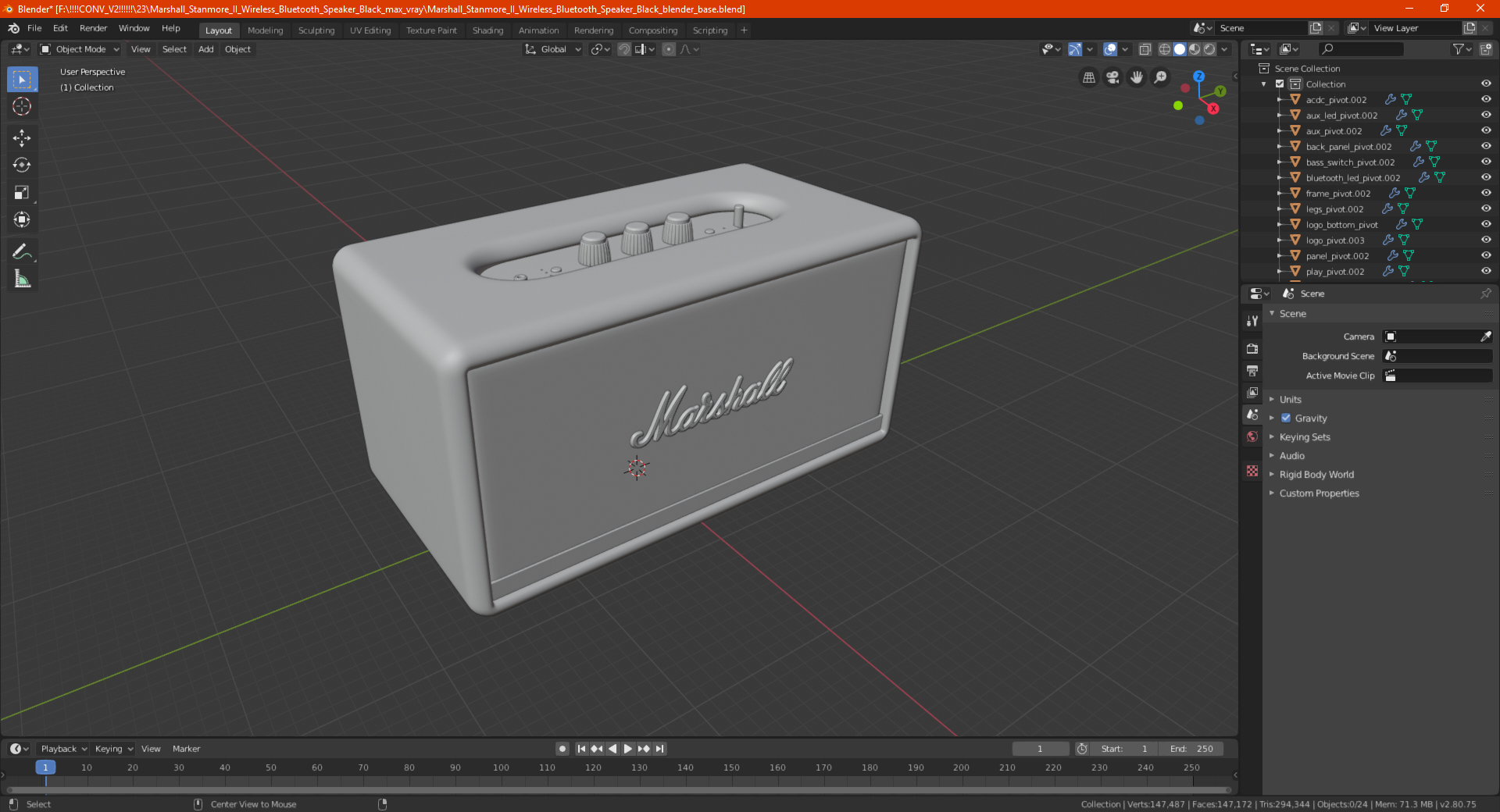This screenshot has height=812, width=1500.
Task: Select the Scale tool
Action: pyautogui.click(x=22, y=193)
